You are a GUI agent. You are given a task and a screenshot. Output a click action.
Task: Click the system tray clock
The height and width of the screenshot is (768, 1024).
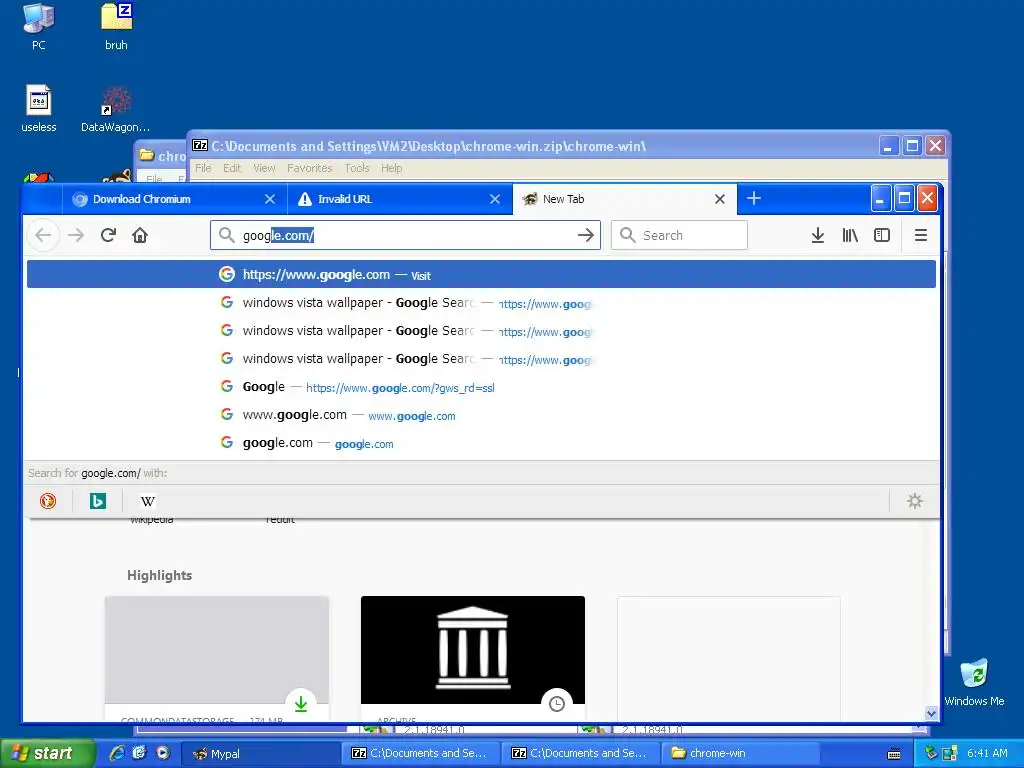pos(987,753)
